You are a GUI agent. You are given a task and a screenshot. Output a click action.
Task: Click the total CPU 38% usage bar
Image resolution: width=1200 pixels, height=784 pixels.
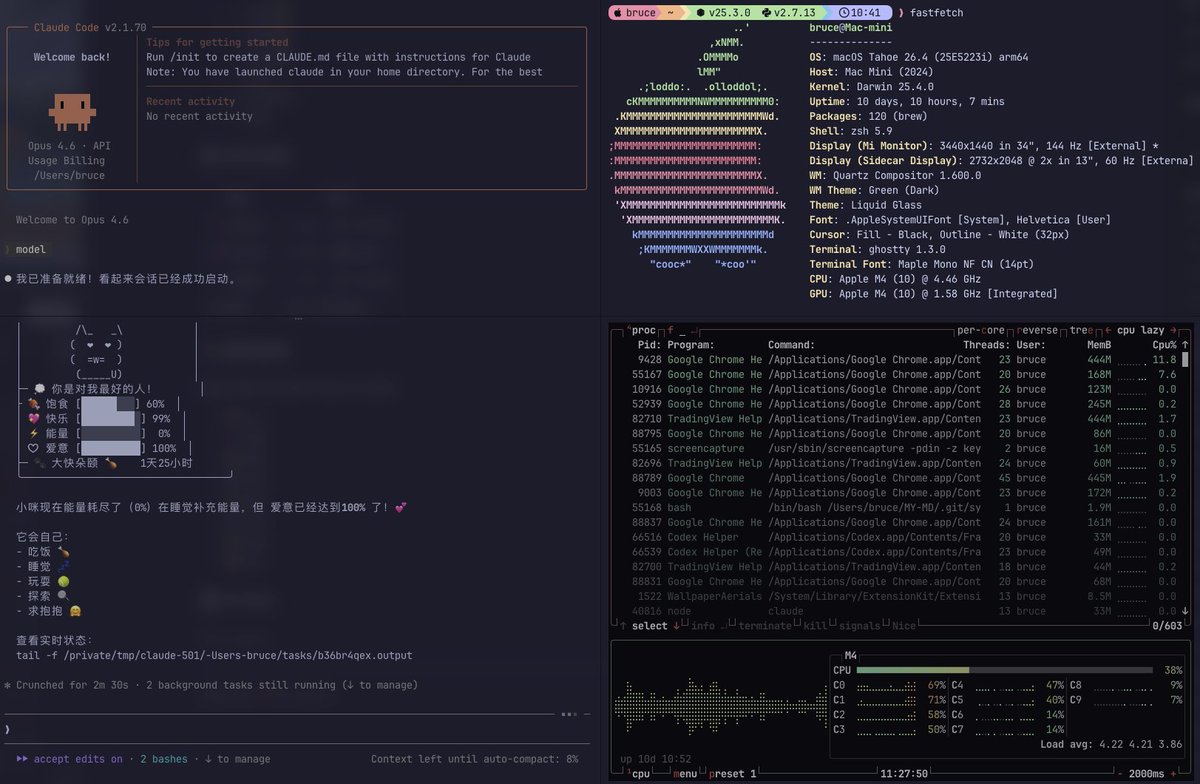[x=1004, y=670]
